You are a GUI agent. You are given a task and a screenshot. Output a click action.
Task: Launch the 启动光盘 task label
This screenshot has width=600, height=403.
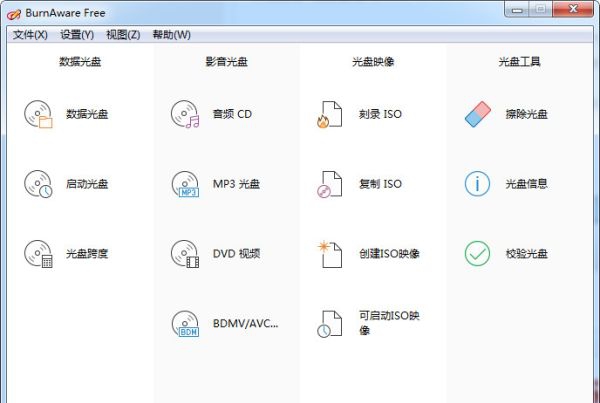click(x=87, y=184)
